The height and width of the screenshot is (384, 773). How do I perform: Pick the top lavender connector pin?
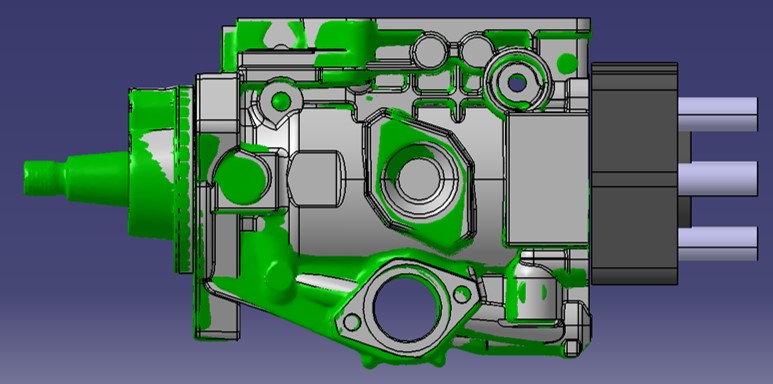718,114
